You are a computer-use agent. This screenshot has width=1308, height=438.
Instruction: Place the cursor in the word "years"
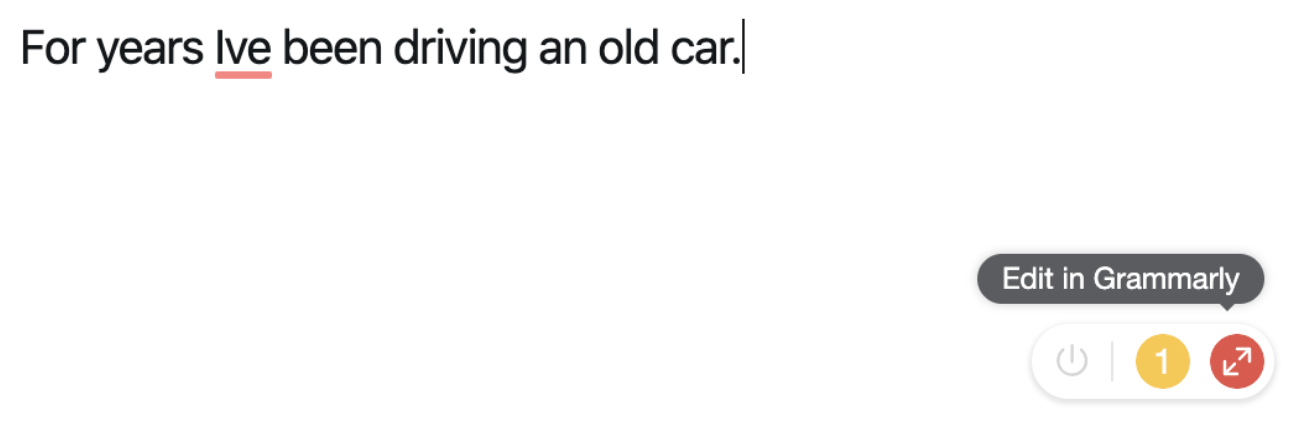[150, 50]
